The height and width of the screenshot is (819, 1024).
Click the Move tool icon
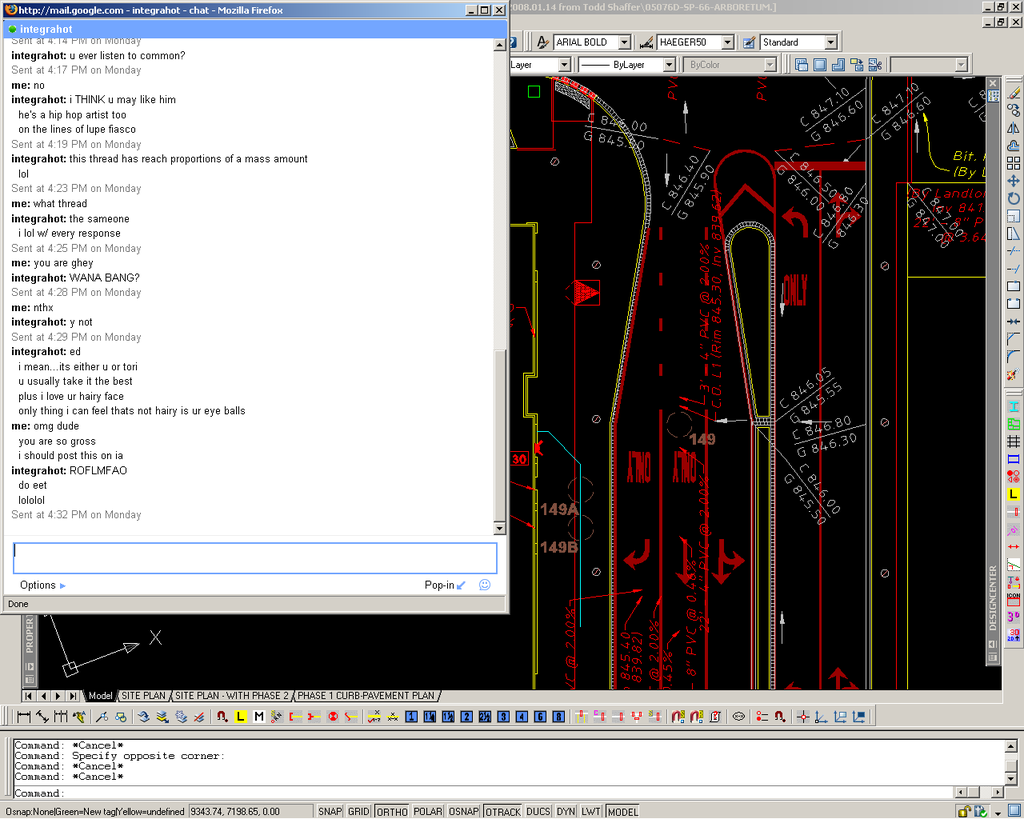[x=1013, y=181]
